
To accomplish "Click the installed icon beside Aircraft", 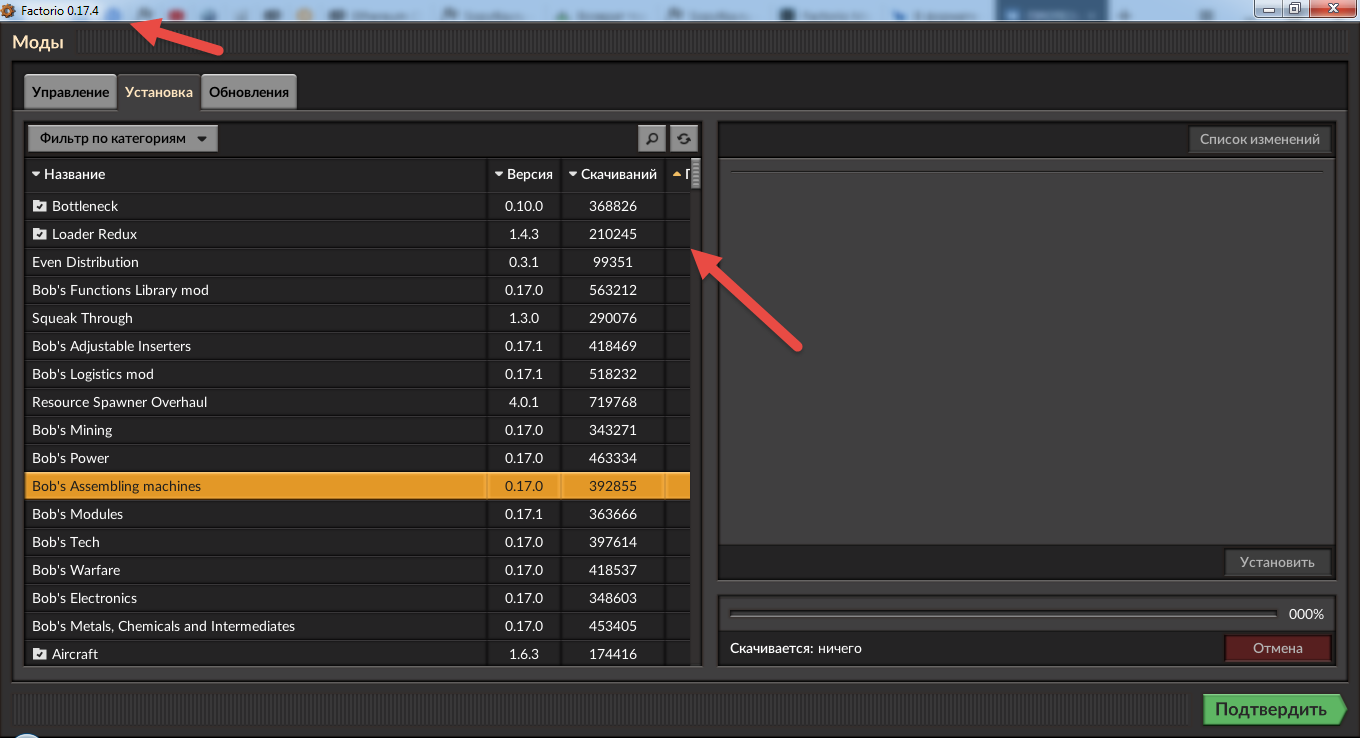I will click(40, 654).
